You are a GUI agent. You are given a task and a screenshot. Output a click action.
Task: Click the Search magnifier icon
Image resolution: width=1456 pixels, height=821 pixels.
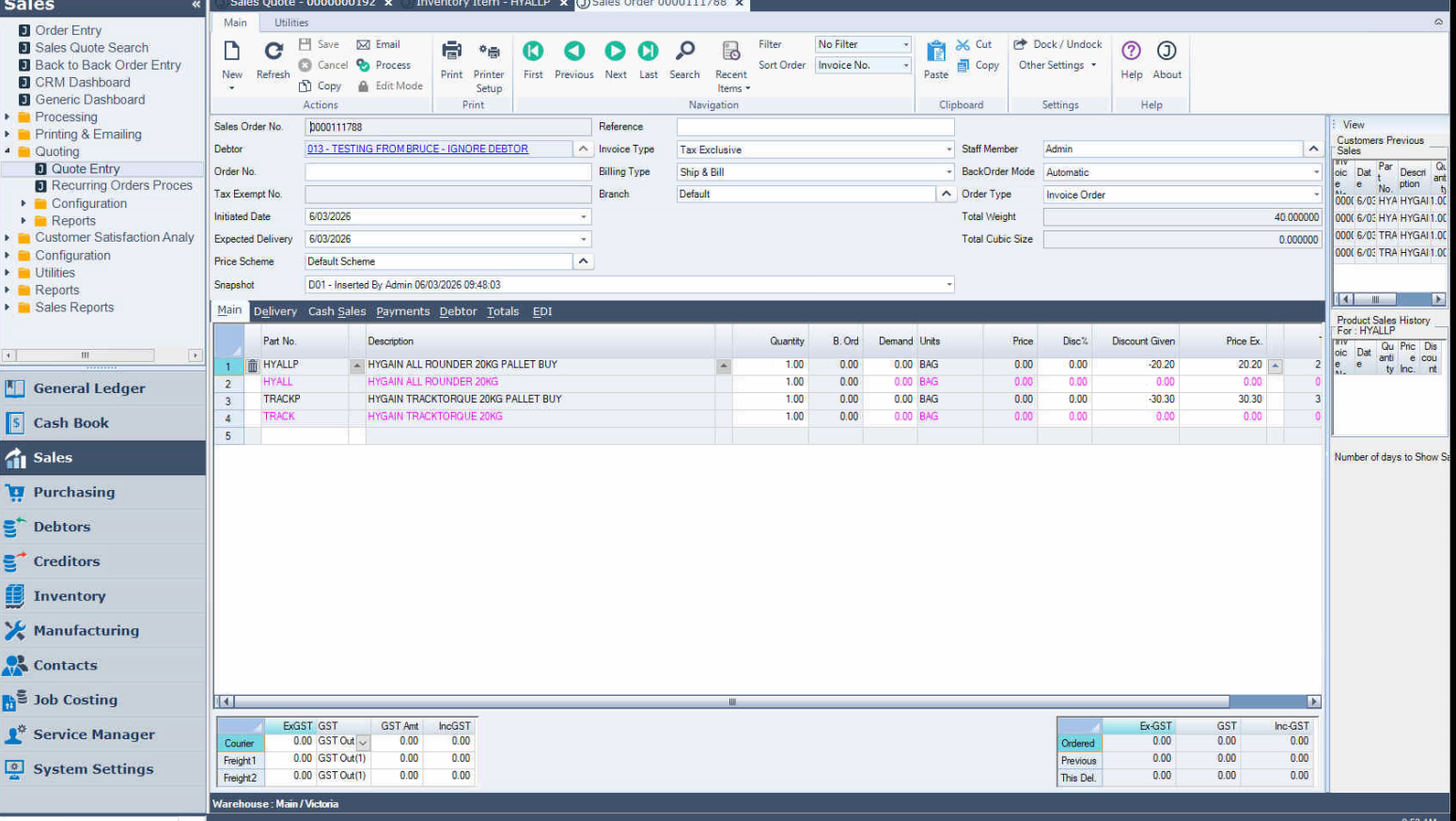click(684, 53)
